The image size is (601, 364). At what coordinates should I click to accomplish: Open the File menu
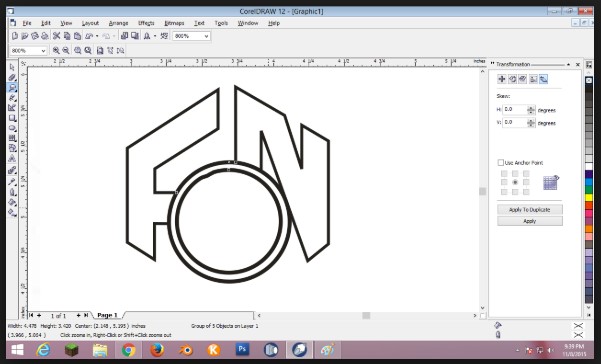(x=27, y=23)
